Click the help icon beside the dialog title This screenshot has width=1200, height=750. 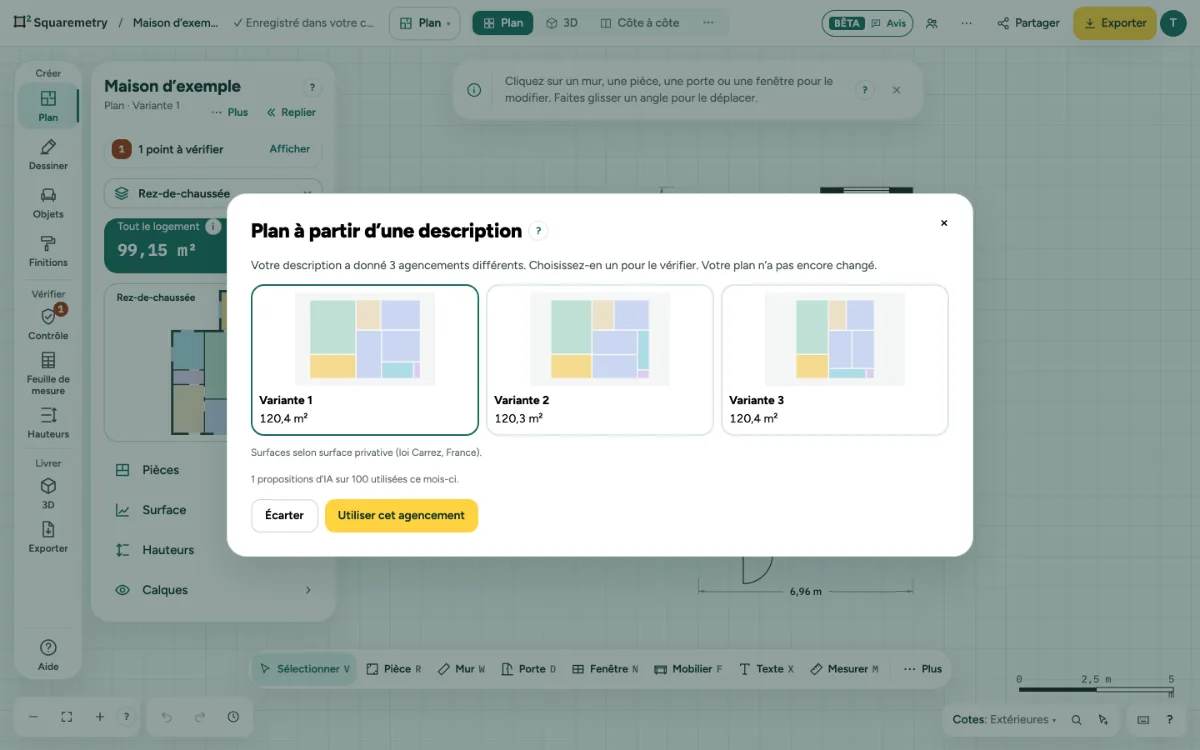(538, 231)
